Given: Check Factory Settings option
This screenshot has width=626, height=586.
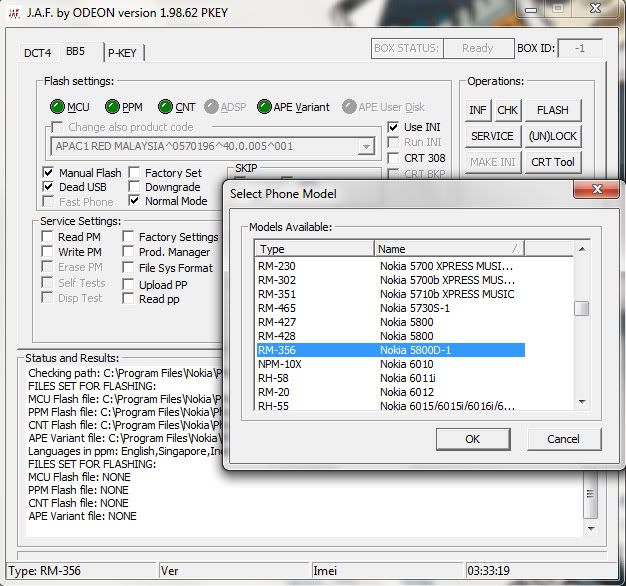Looking at the screenshot, I should tap(128, 236).
